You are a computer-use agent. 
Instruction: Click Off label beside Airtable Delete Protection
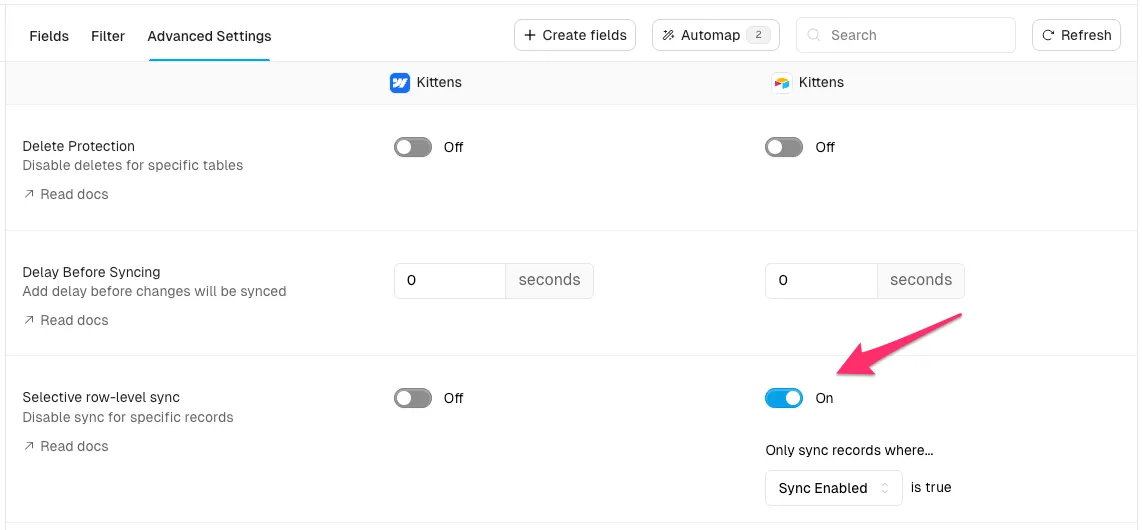825,147
